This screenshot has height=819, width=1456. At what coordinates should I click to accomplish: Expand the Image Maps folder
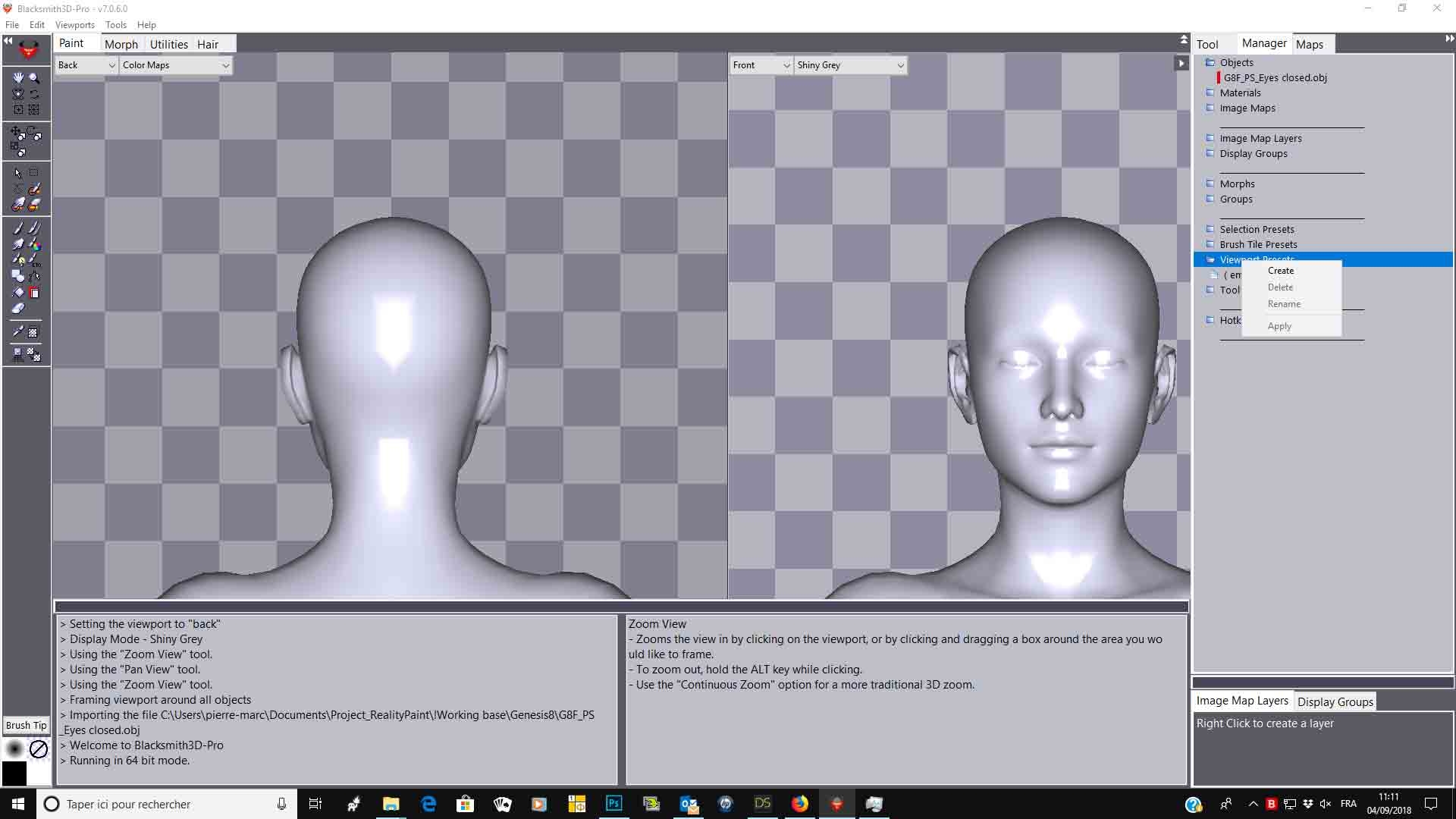pos(1210,108)
